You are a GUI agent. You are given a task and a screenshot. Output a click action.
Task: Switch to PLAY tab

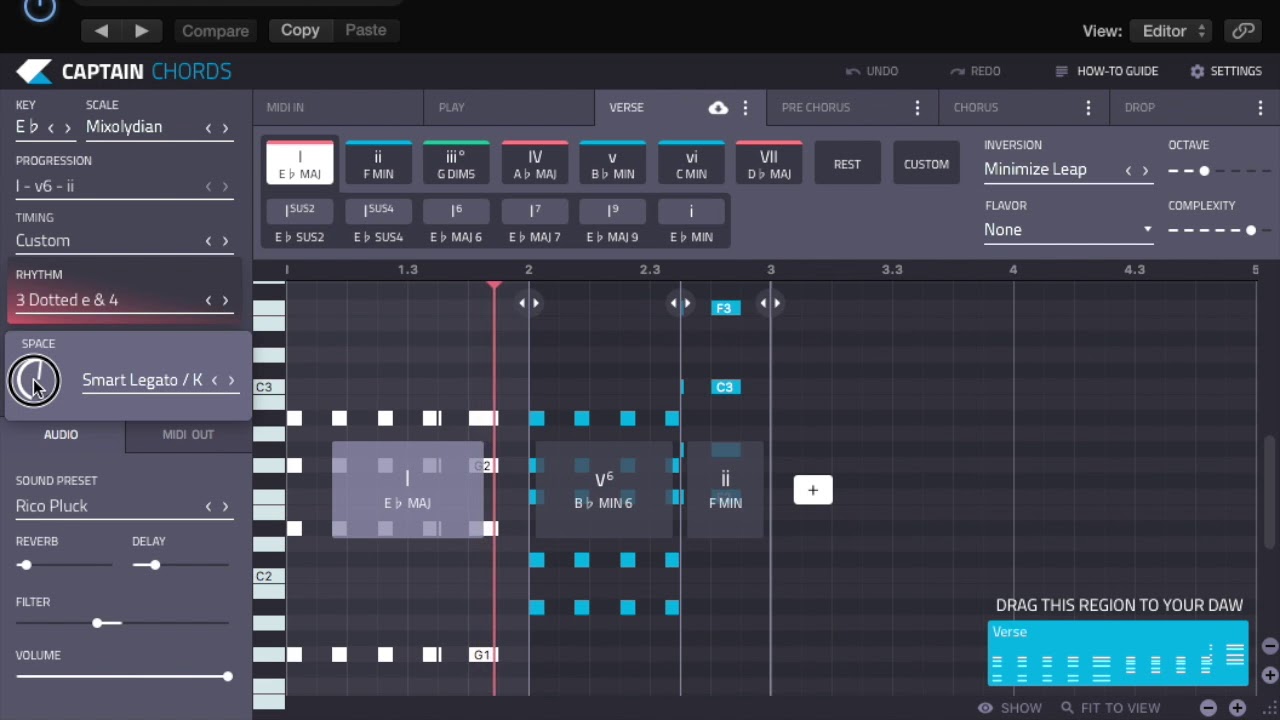(509, 107)
